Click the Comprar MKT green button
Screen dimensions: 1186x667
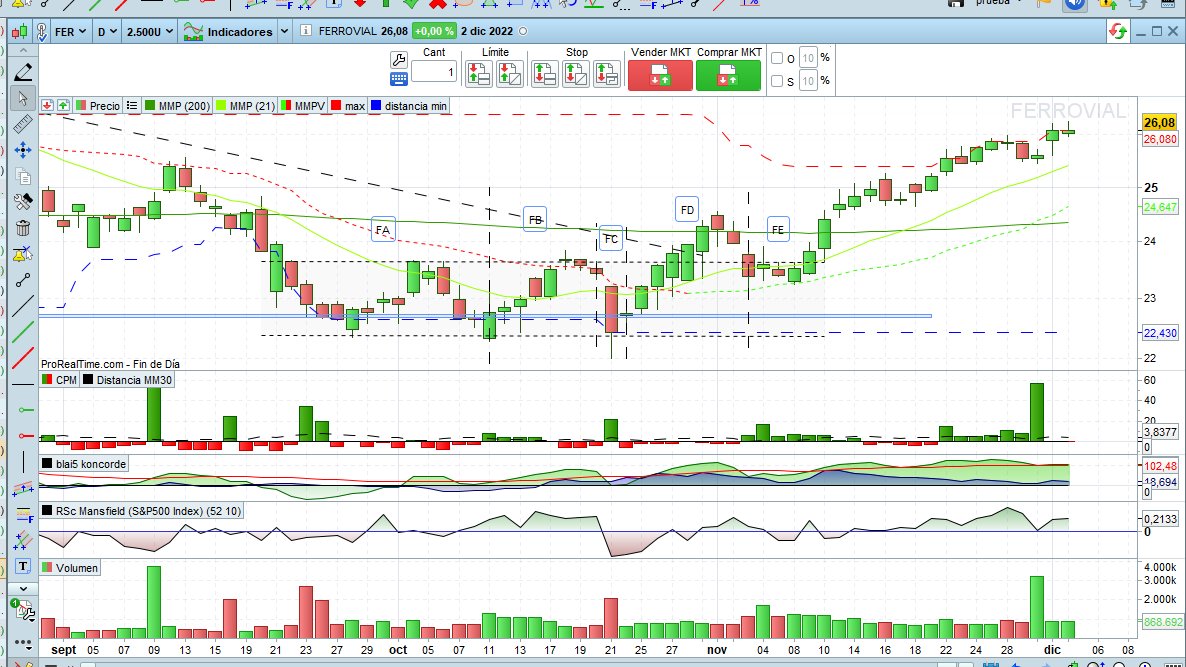[728, 76]
